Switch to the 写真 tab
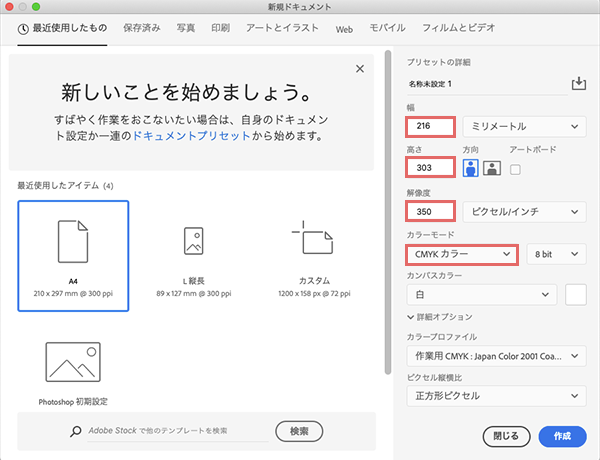The image size is (600, 460). 186,28
